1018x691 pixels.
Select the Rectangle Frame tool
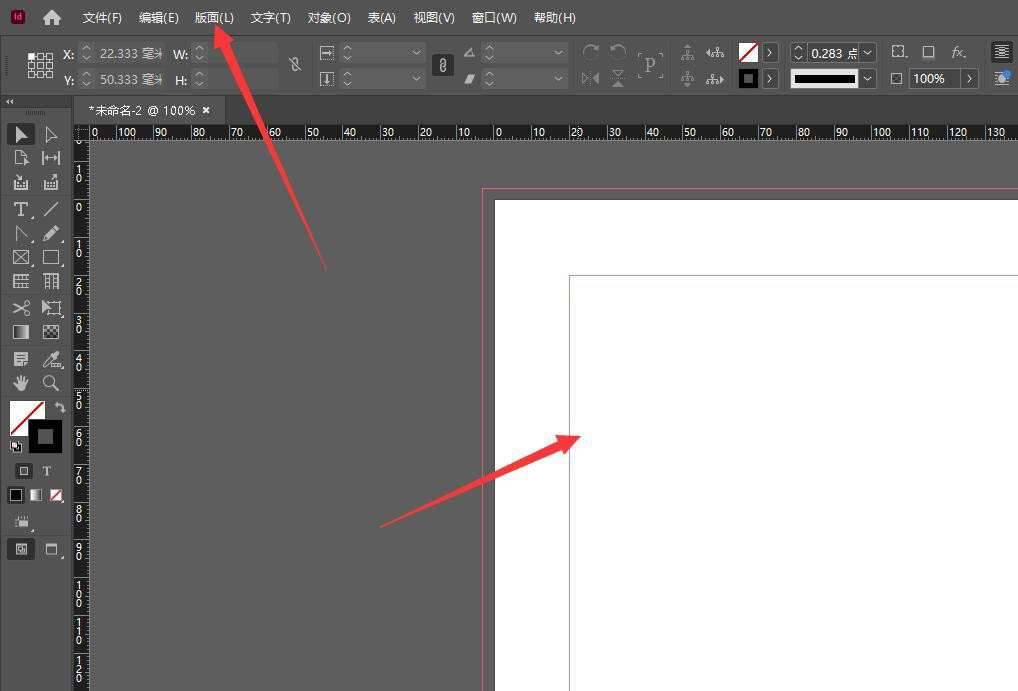click(20, 258)
